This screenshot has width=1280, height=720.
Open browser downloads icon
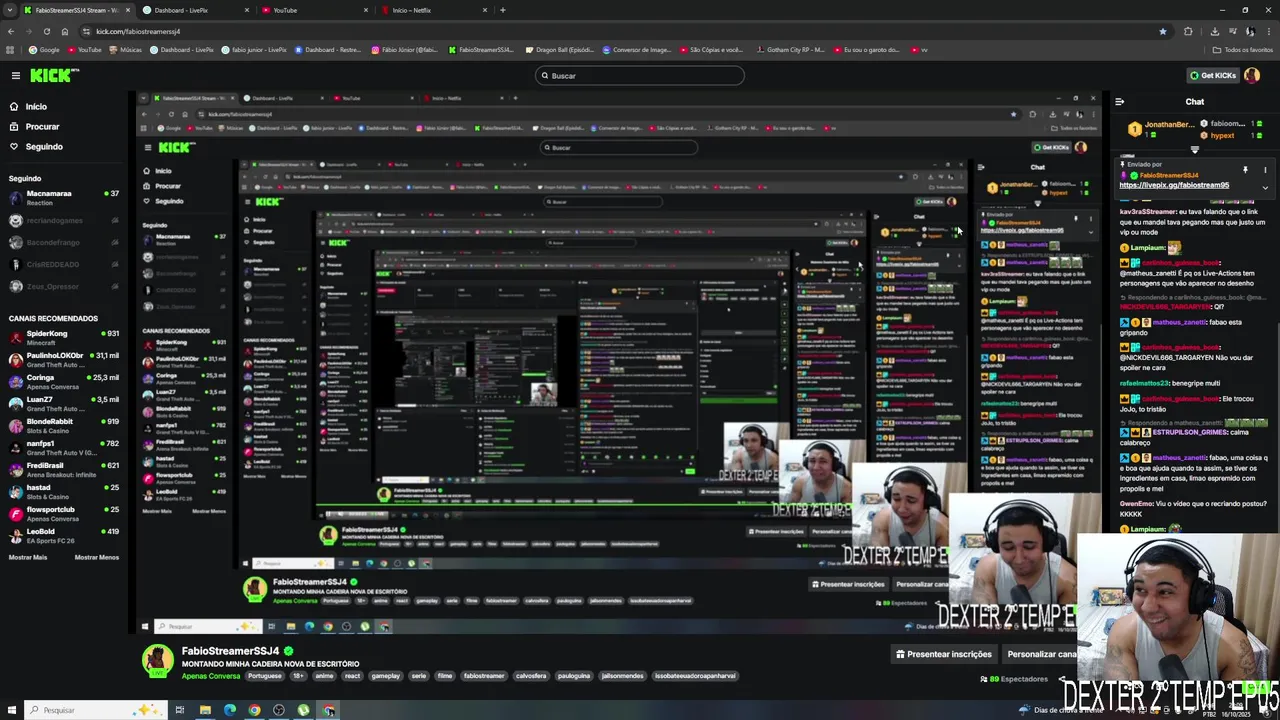1214,31
